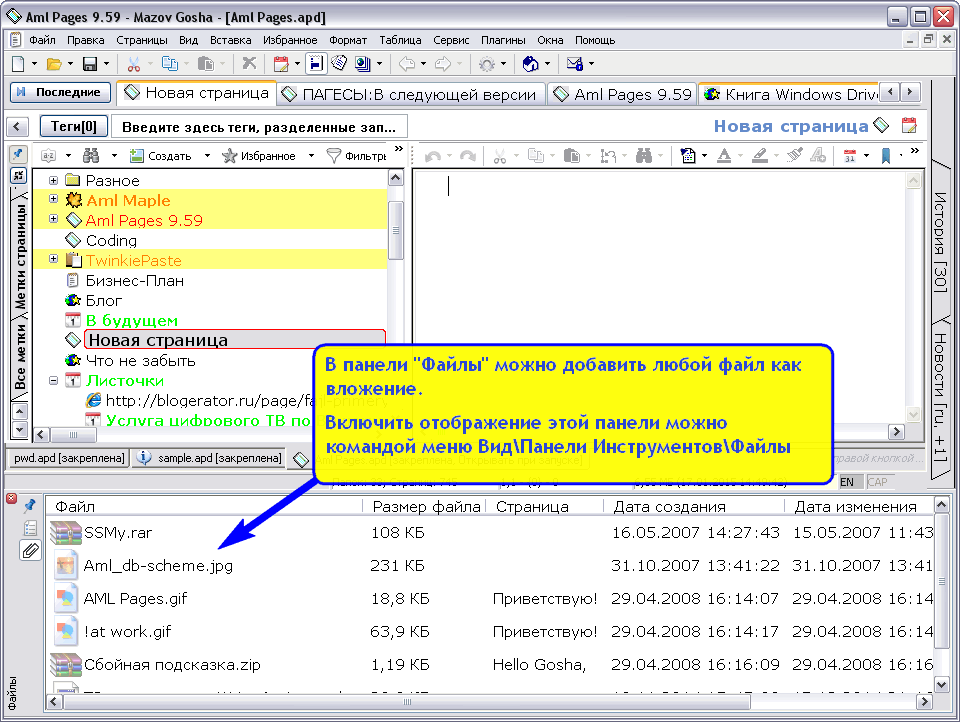Open the Сервис menu
This screenshot has width=960, height=722.
pyautogui.click(x=451, y=40)
